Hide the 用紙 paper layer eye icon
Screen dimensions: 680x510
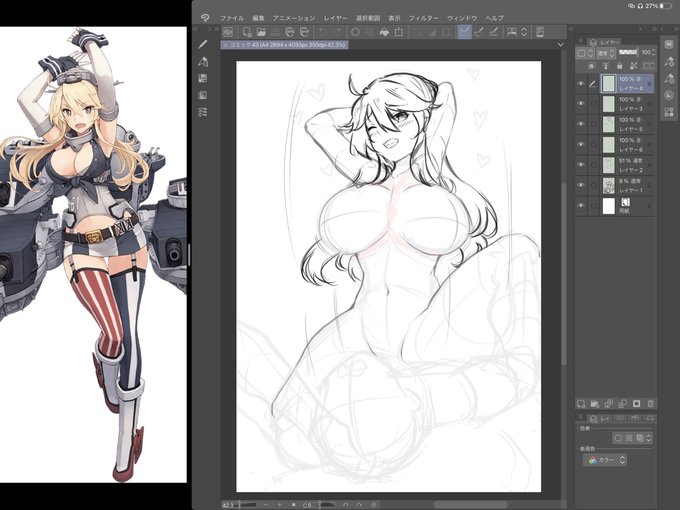pos(581,206)
